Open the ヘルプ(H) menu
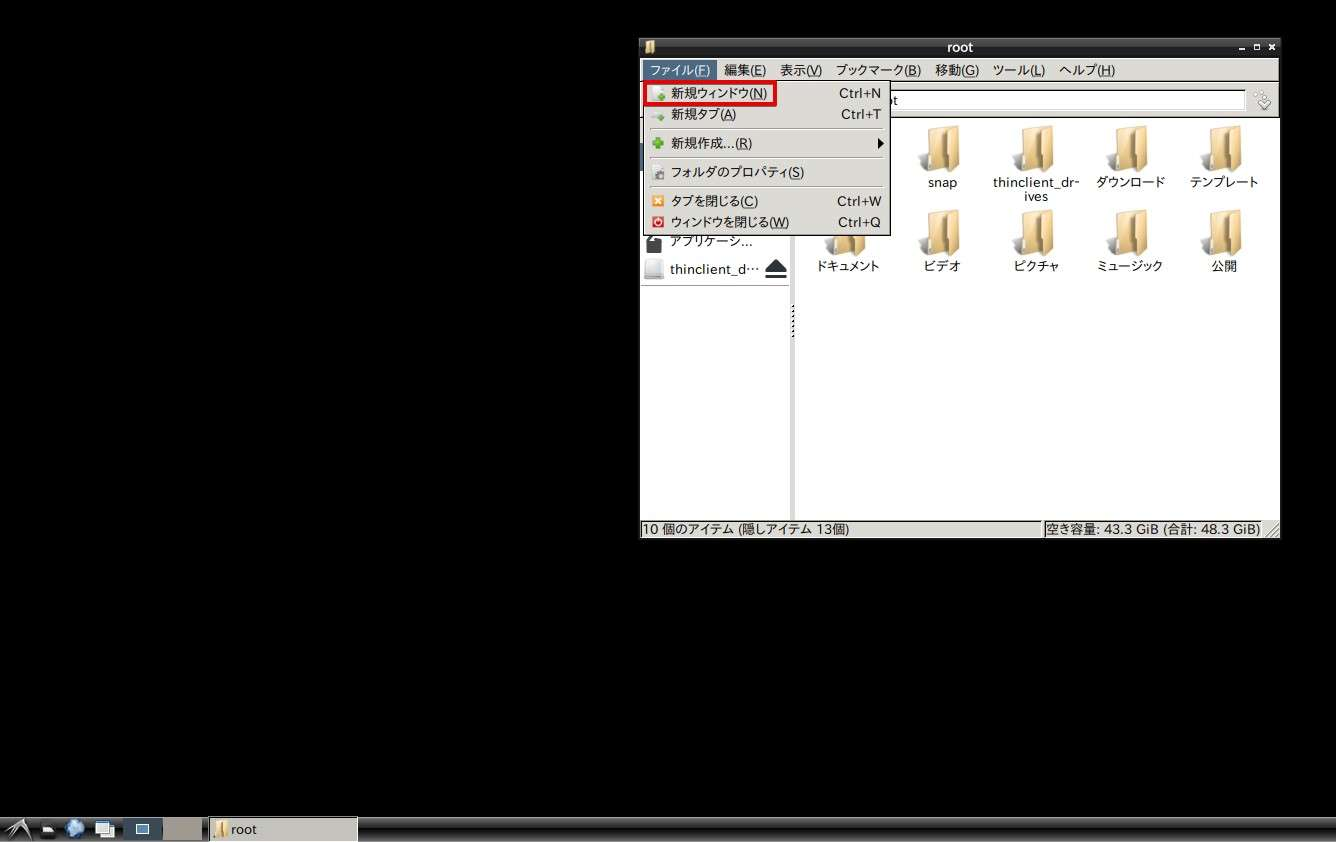Image resolution: width=1336 pixels, height=842 pixels. coord(1087,70)
